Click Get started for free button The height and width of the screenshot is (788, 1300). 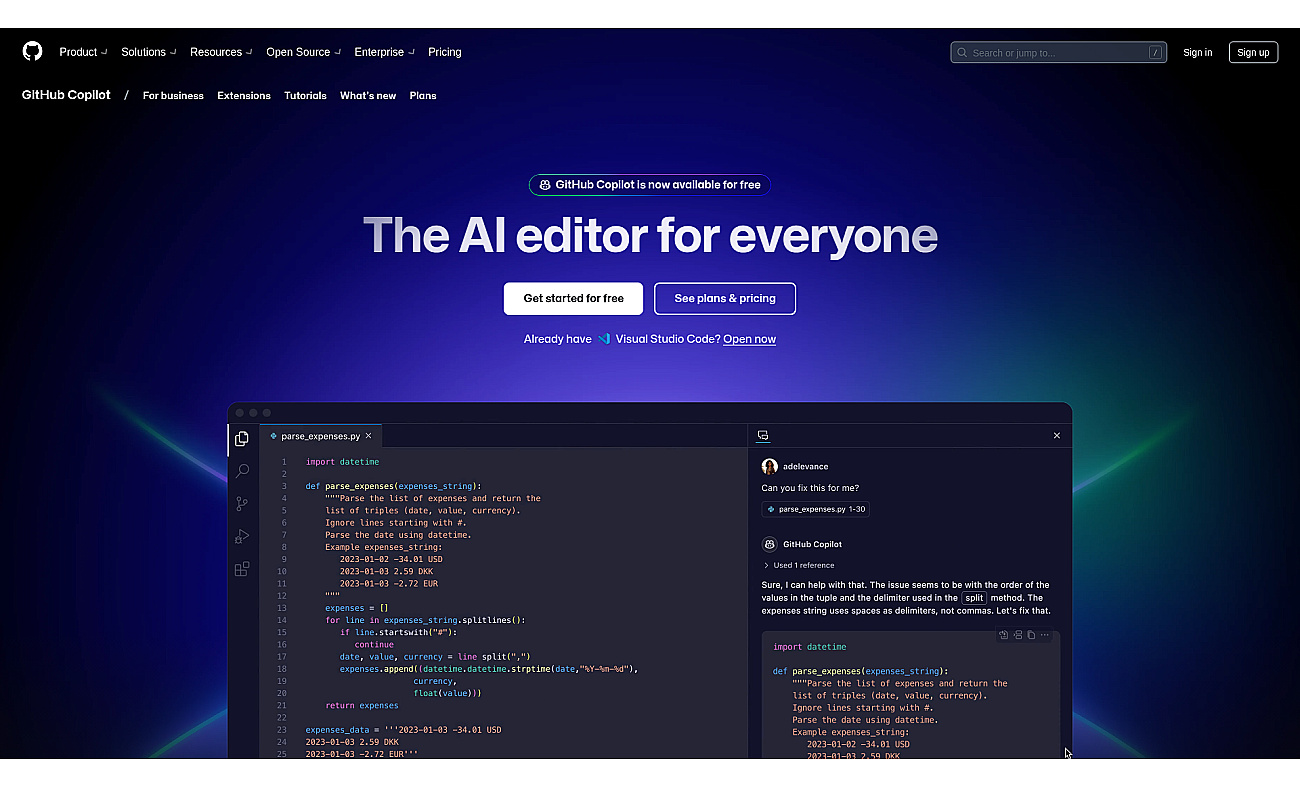(574, 298)
